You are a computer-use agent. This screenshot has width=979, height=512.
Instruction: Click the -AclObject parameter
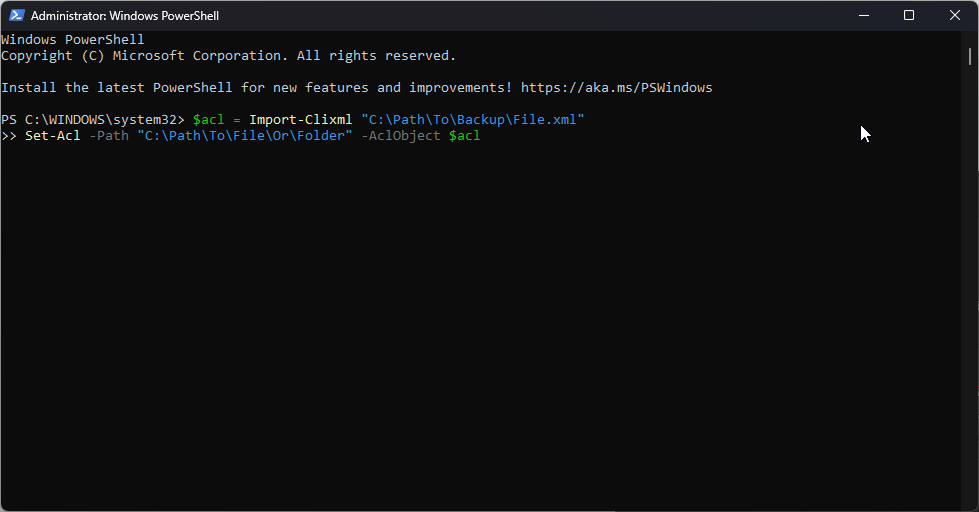pos(400,136)
